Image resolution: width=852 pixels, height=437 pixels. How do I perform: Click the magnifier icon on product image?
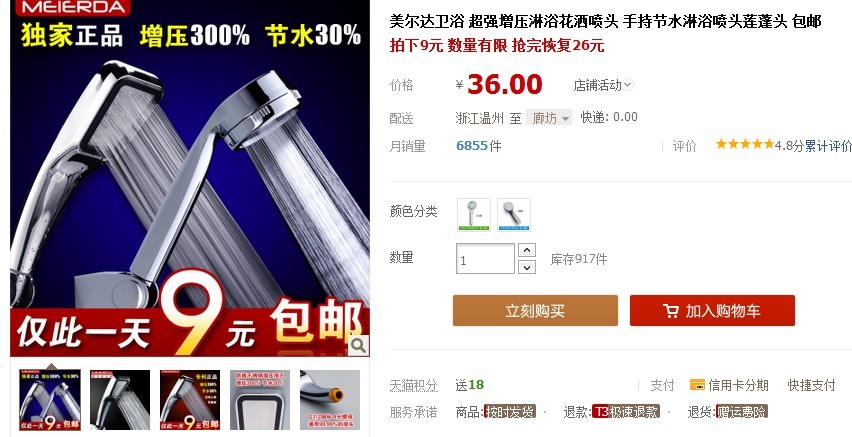point(358,345)
